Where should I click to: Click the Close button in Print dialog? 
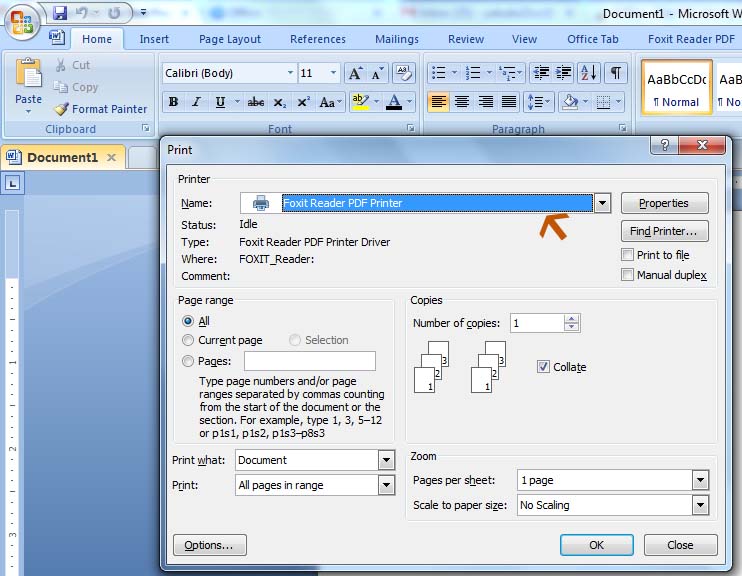tap(680, 545)
